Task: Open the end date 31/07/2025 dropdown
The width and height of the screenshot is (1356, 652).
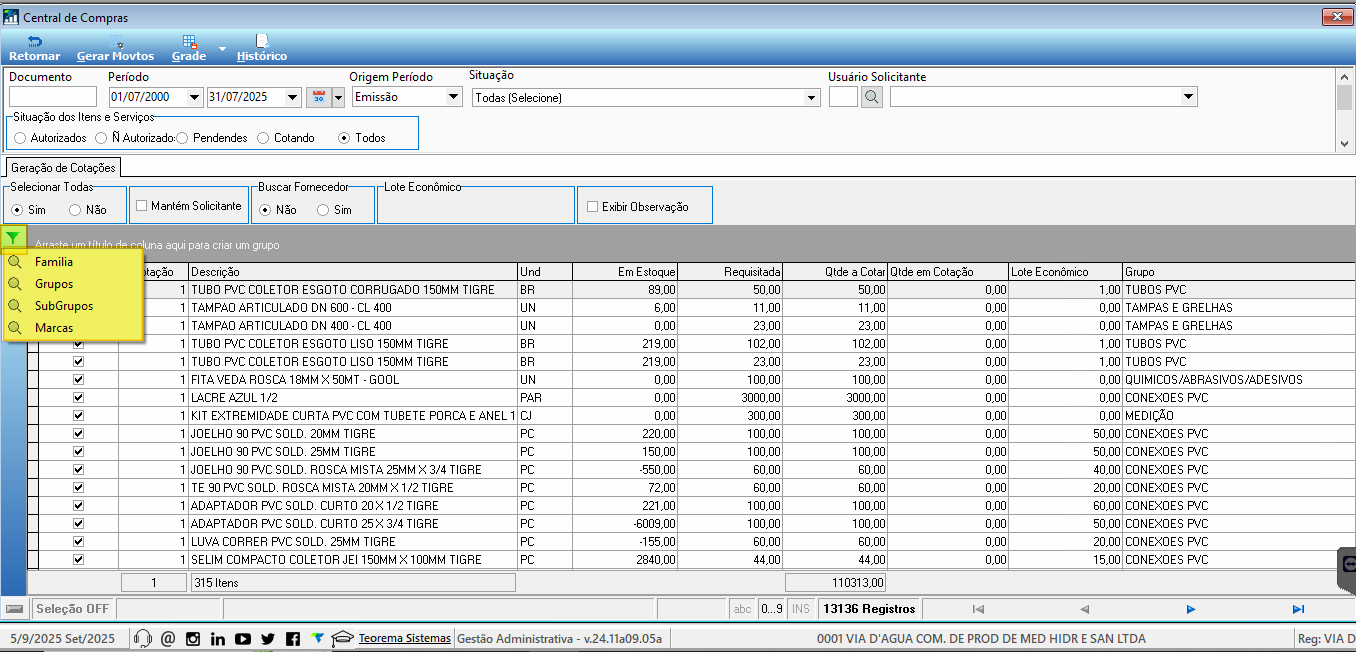Action: click(x=293, y=97)
